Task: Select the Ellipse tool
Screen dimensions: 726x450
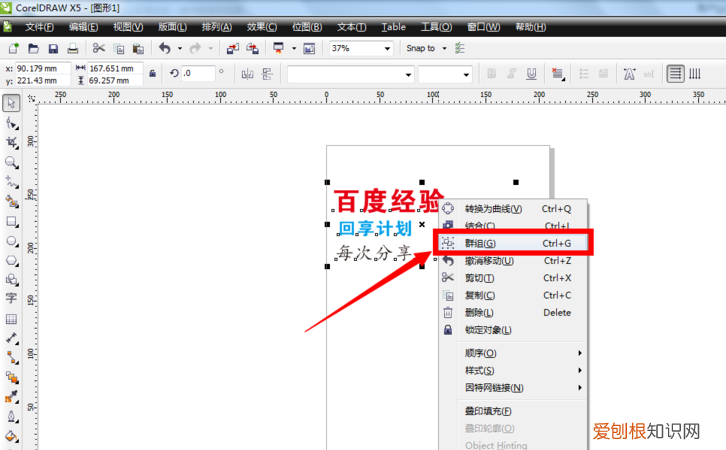Action: [x=12, y=241]
